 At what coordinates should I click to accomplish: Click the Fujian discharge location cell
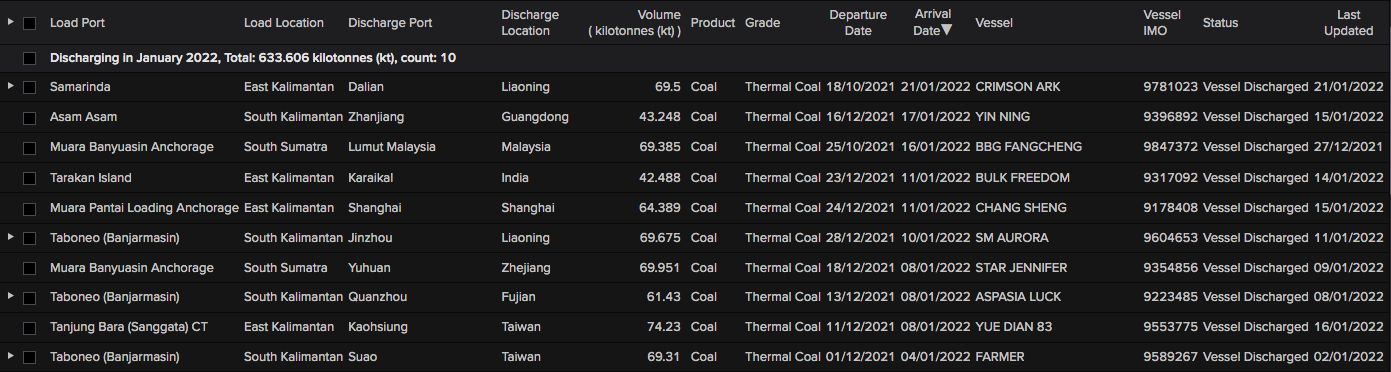(518, 297)
